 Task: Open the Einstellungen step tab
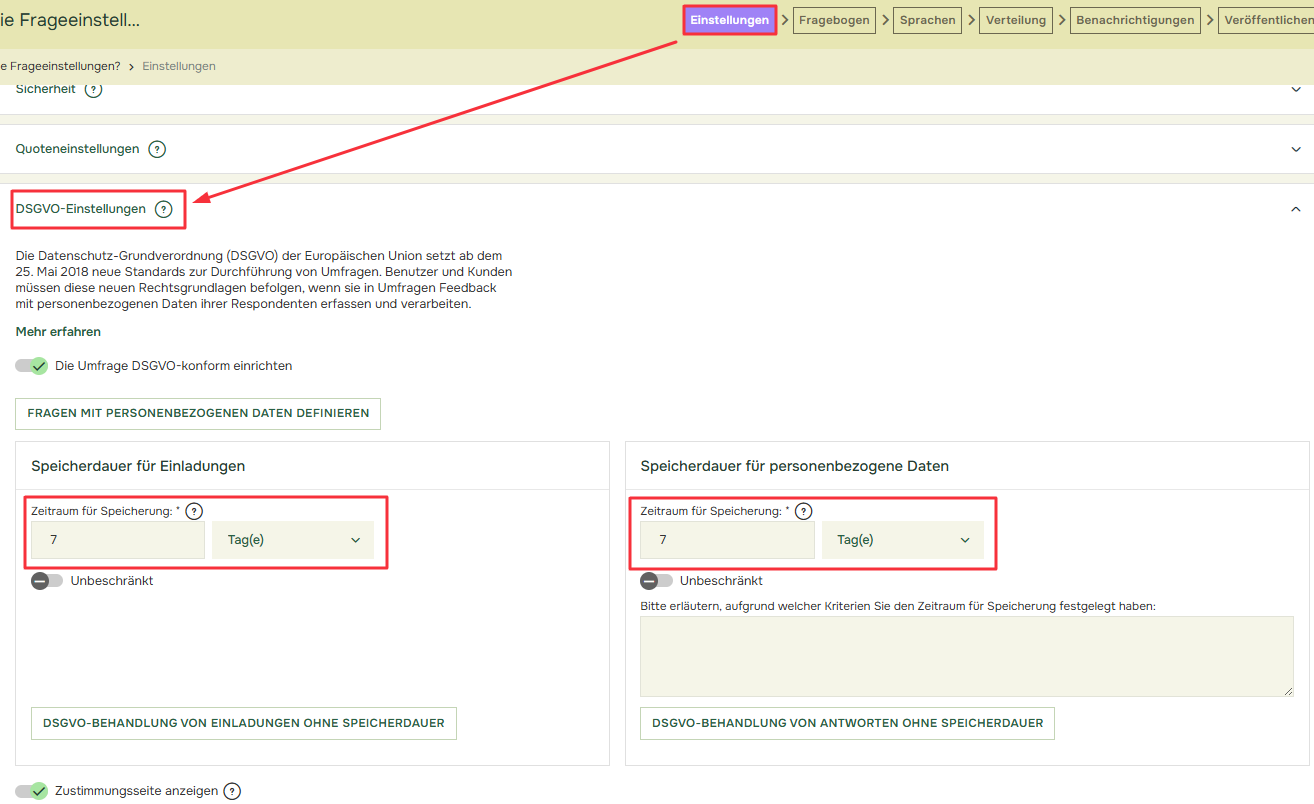pos(730,20)
